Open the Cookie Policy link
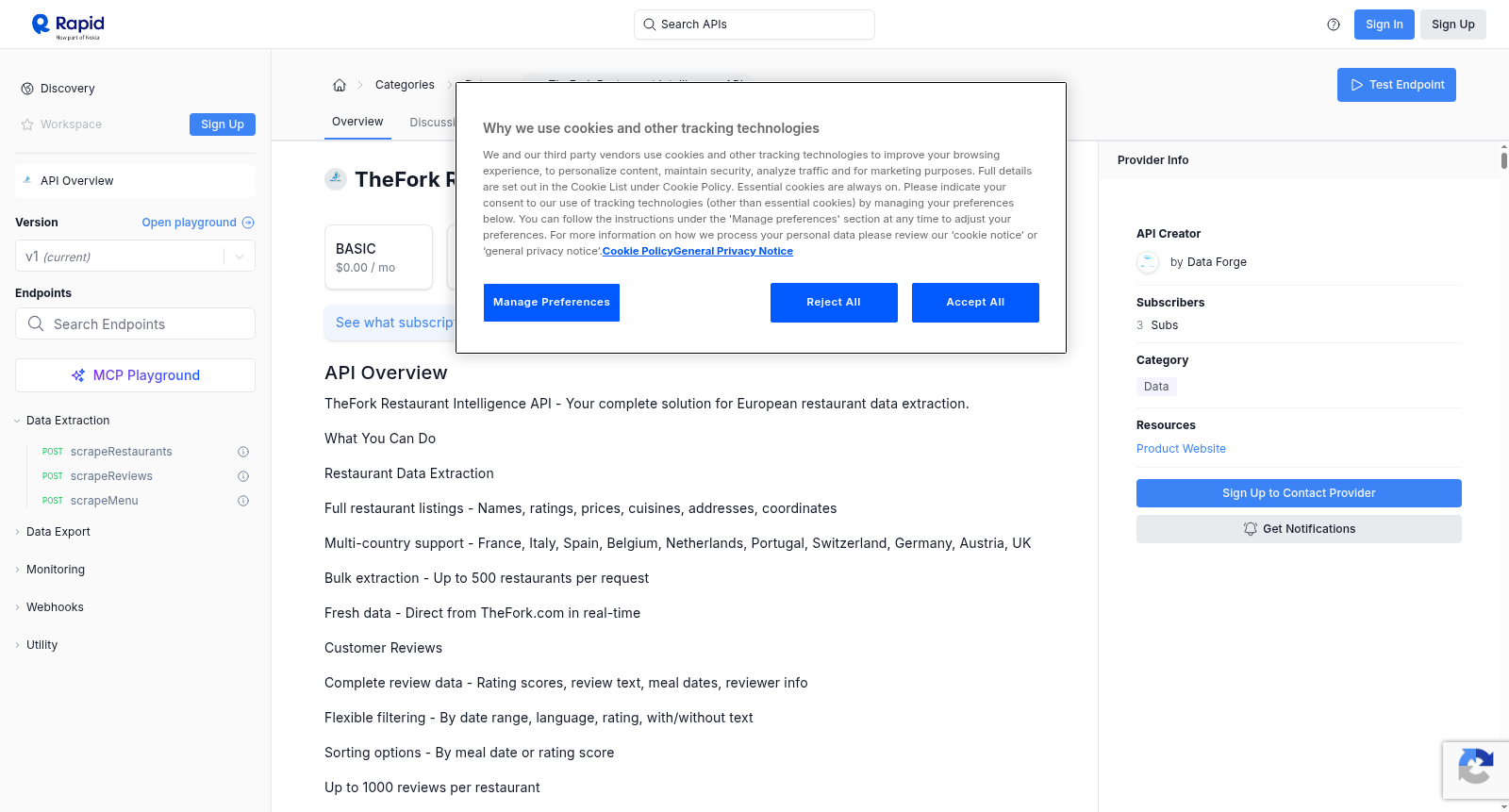The image size is (1509, 812). tap(638, 251)
